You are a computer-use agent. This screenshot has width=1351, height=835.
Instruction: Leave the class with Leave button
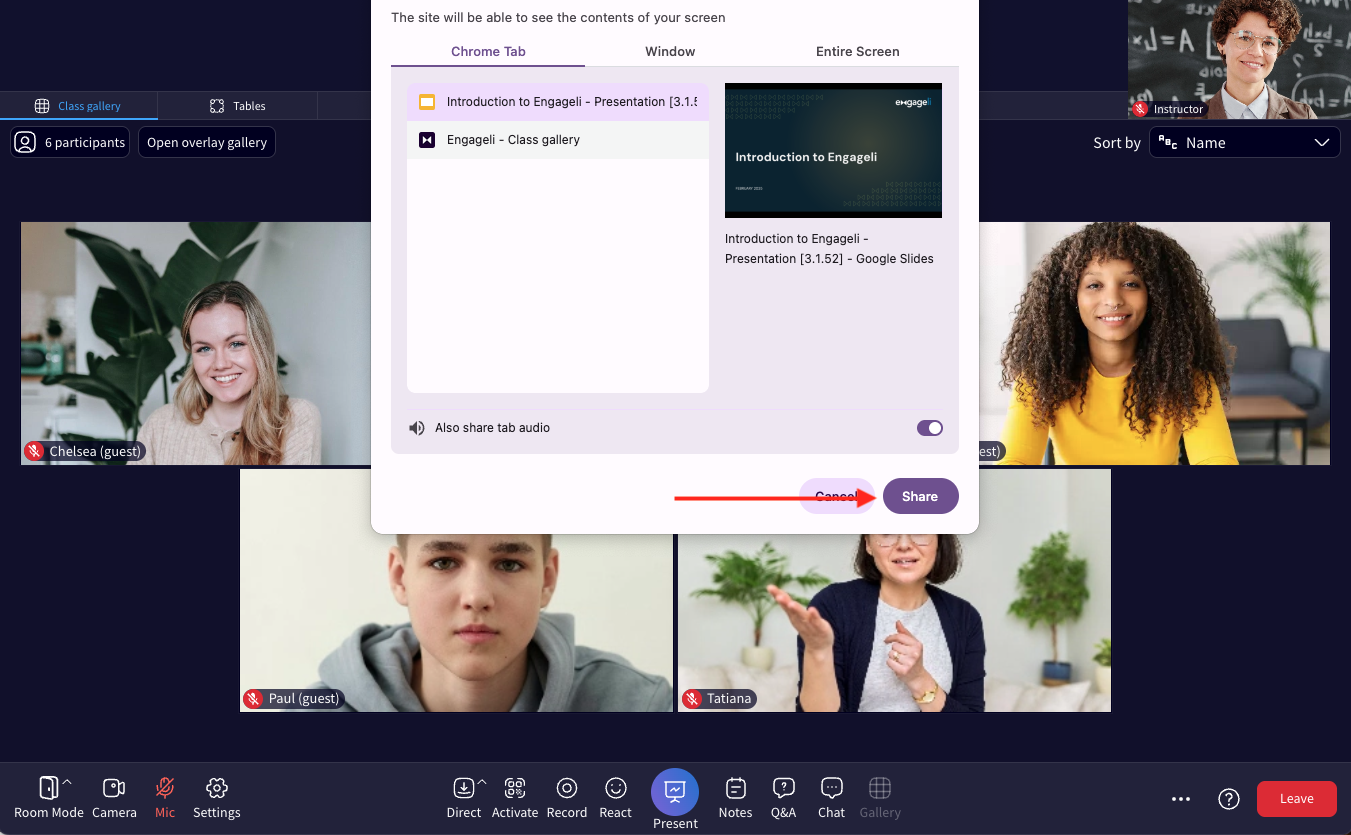1297,799
